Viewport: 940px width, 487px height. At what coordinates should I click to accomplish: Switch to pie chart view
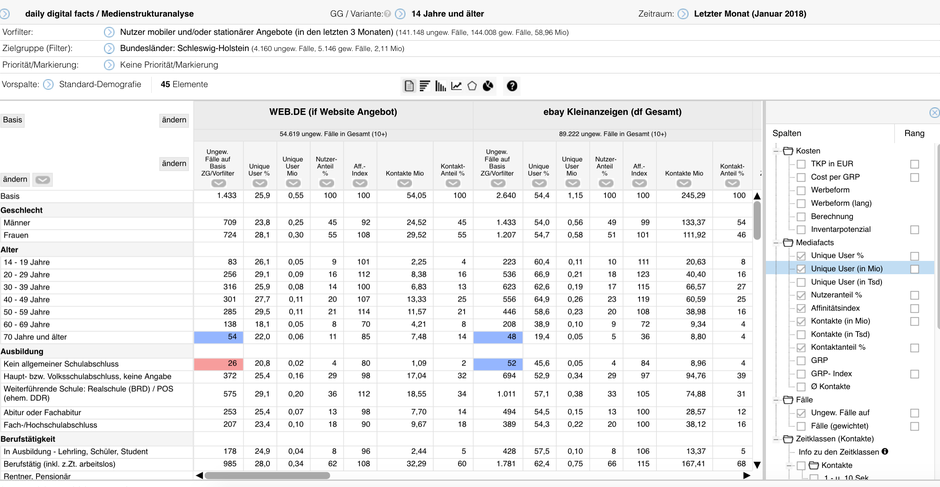(488, 86)
